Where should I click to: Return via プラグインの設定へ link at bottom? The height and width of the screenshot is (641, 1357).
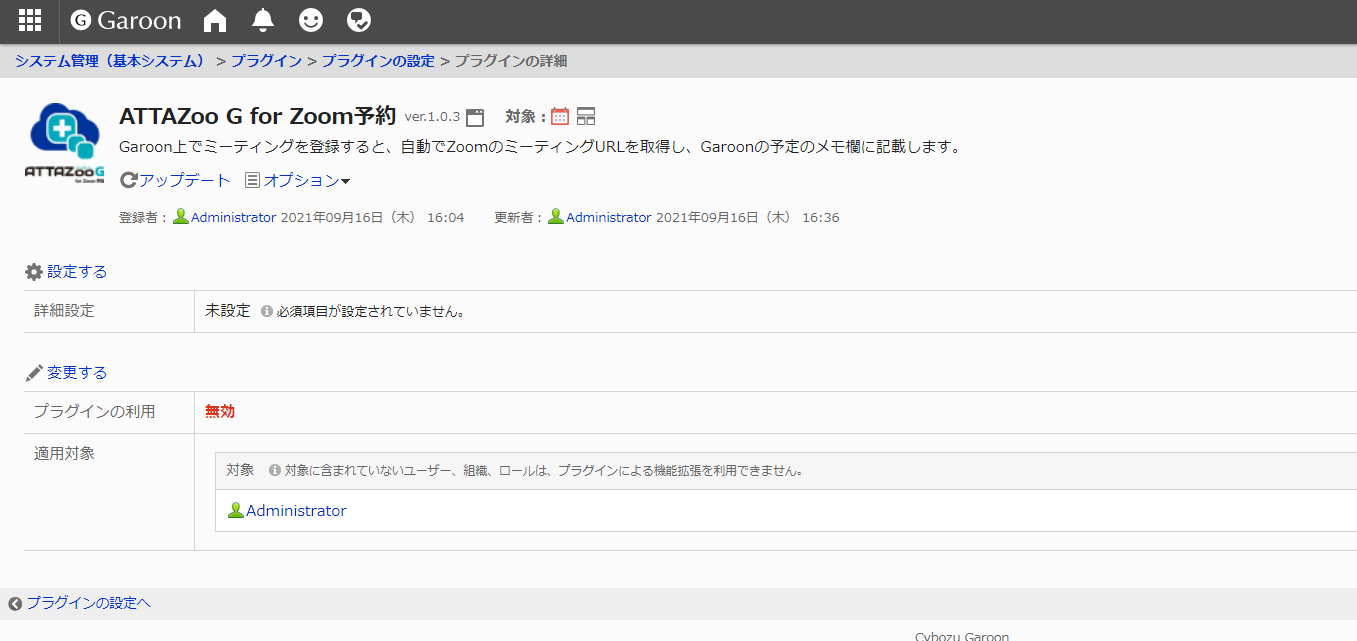click(88, 603)
